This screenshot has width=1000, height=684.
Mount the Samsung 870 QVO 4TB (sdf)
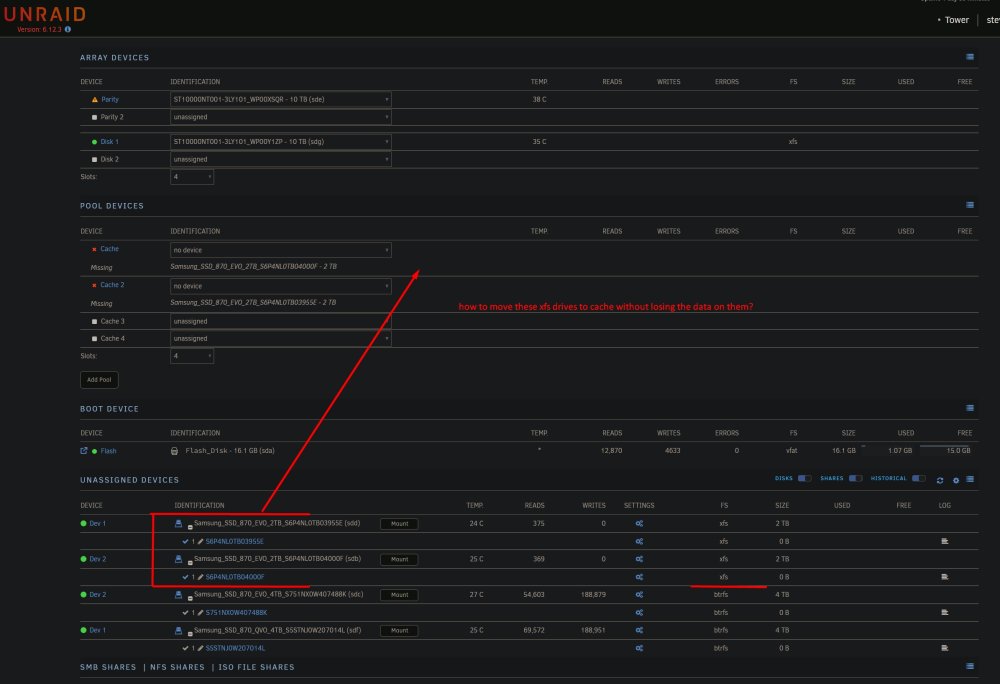pyautogui.click(x=399, y=630)
